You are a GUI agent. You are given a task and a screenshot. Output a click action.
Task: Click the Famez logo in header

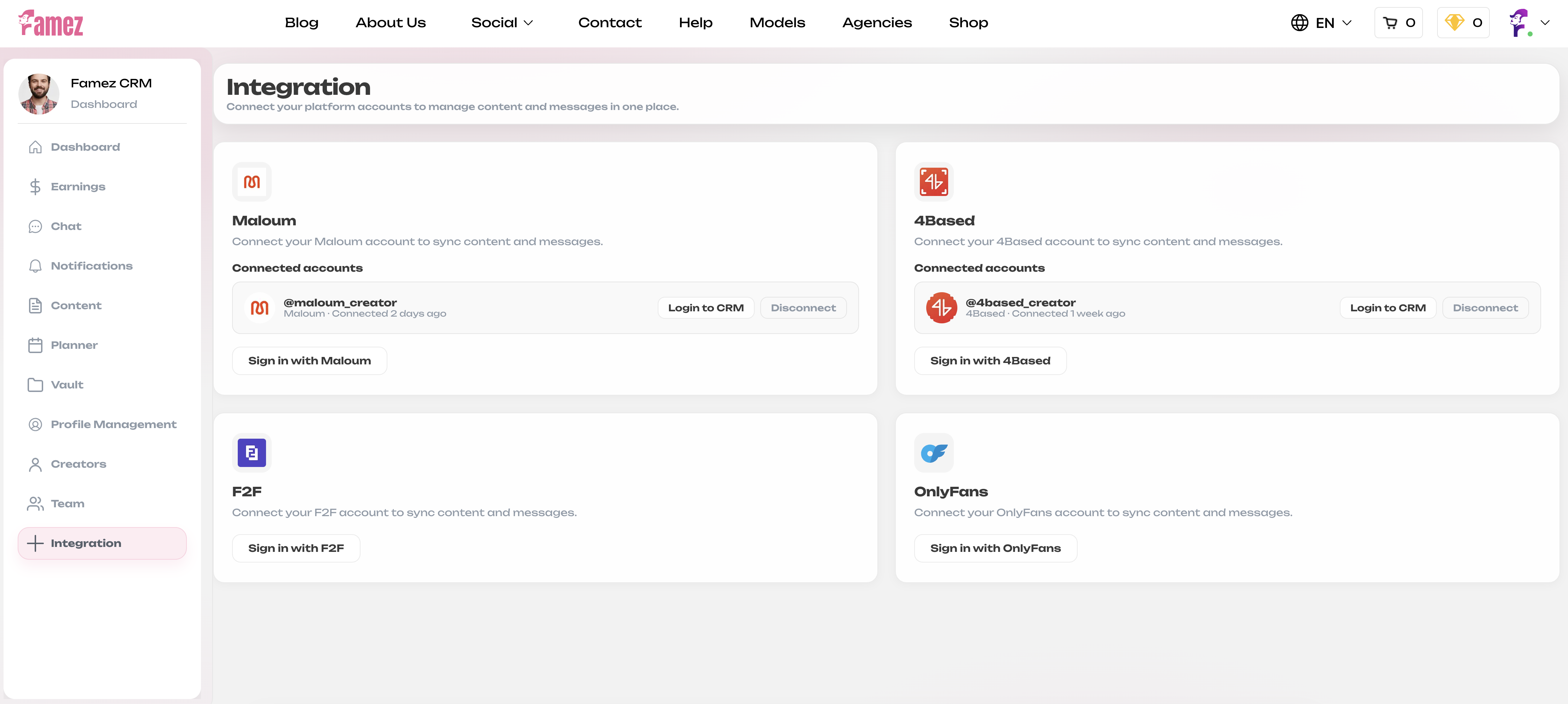pyautogui.click(x=51, y=23)
